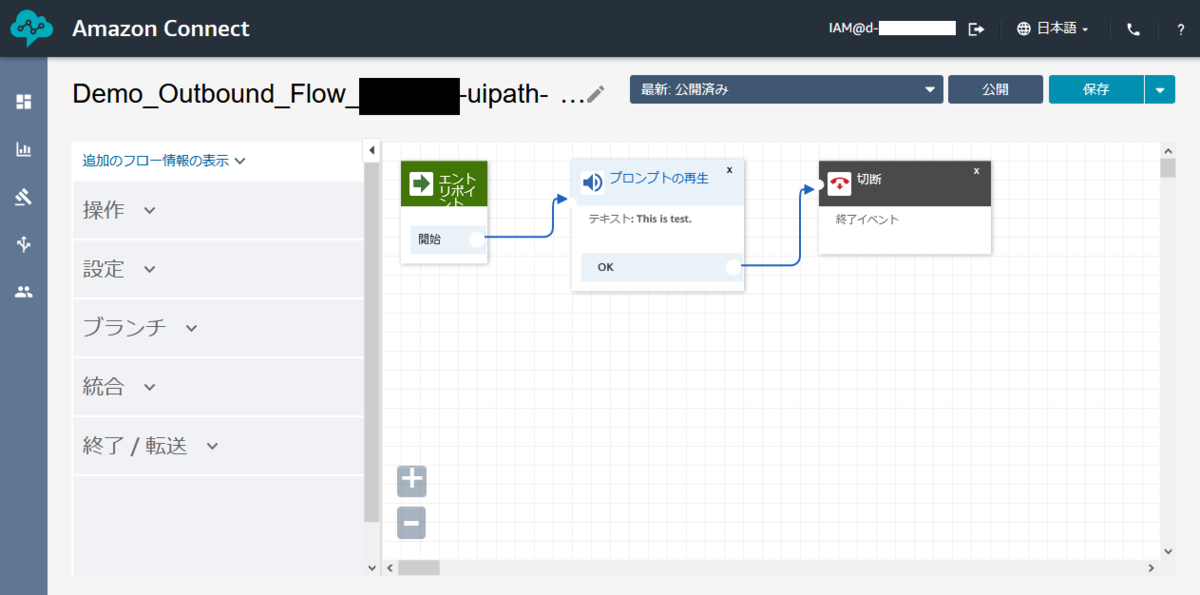Click the logout icon next to IAM user
The height and width of the screenshot is (595, 1200).
tap(976, 29)
